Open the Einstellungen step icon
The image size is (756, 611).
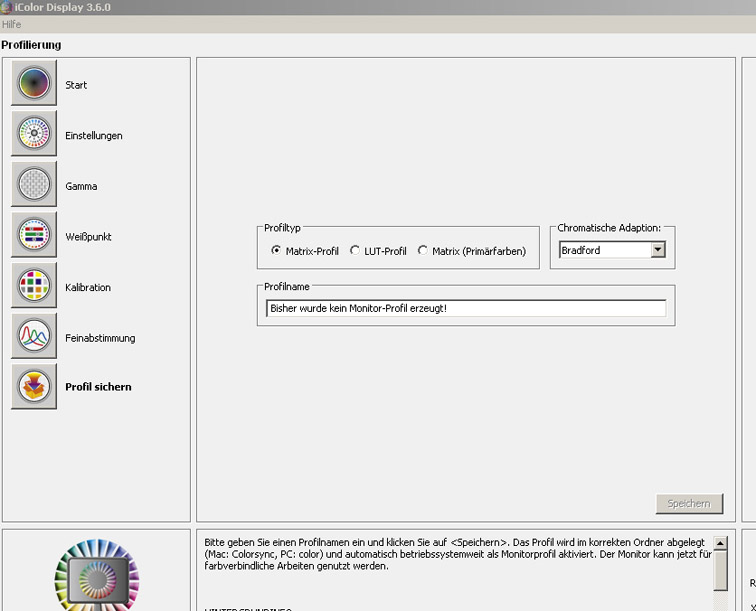(x=34, y=134)
